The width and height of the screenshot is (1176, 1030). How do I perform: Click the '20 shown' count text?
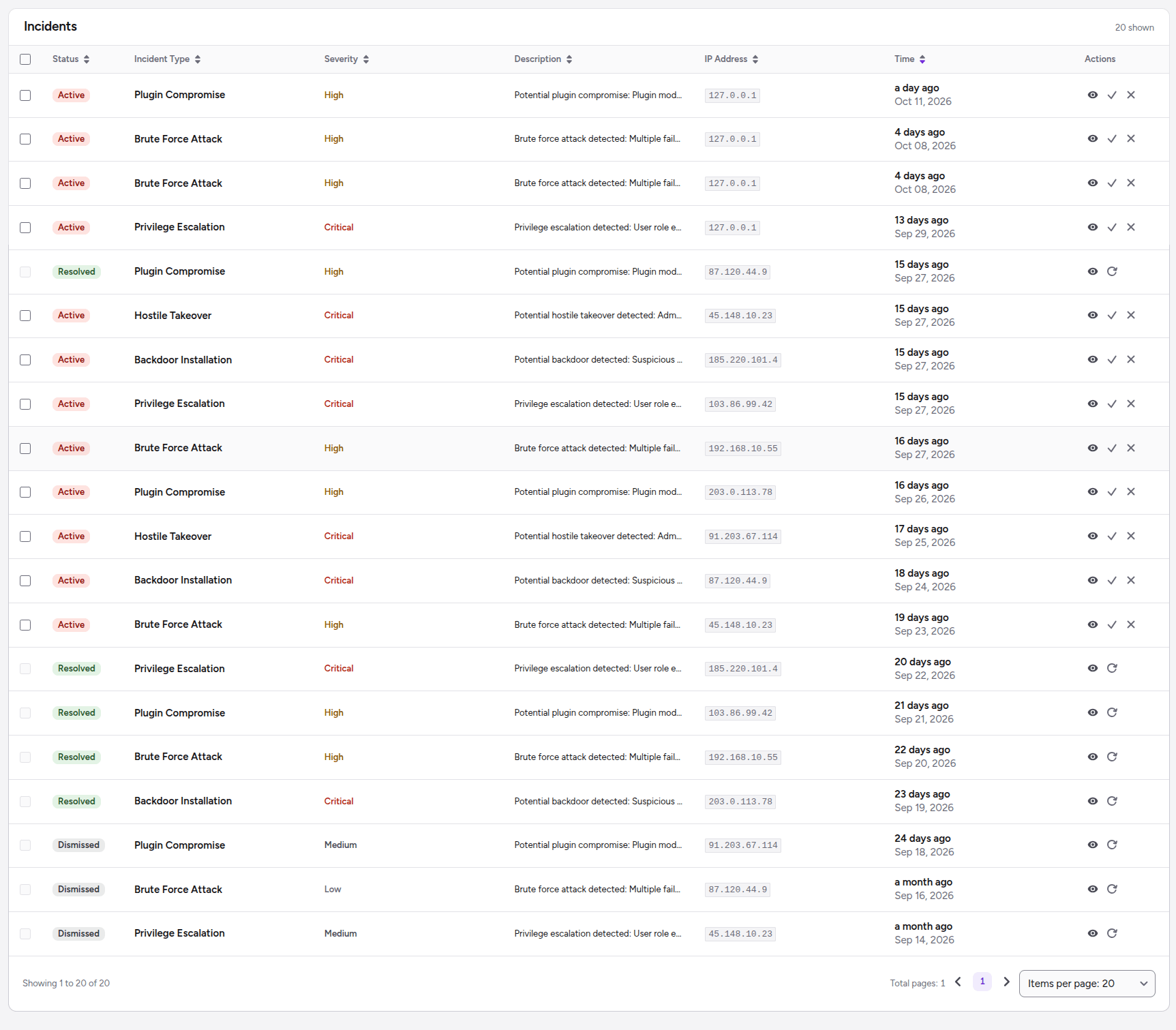(x=1134, y=27)
